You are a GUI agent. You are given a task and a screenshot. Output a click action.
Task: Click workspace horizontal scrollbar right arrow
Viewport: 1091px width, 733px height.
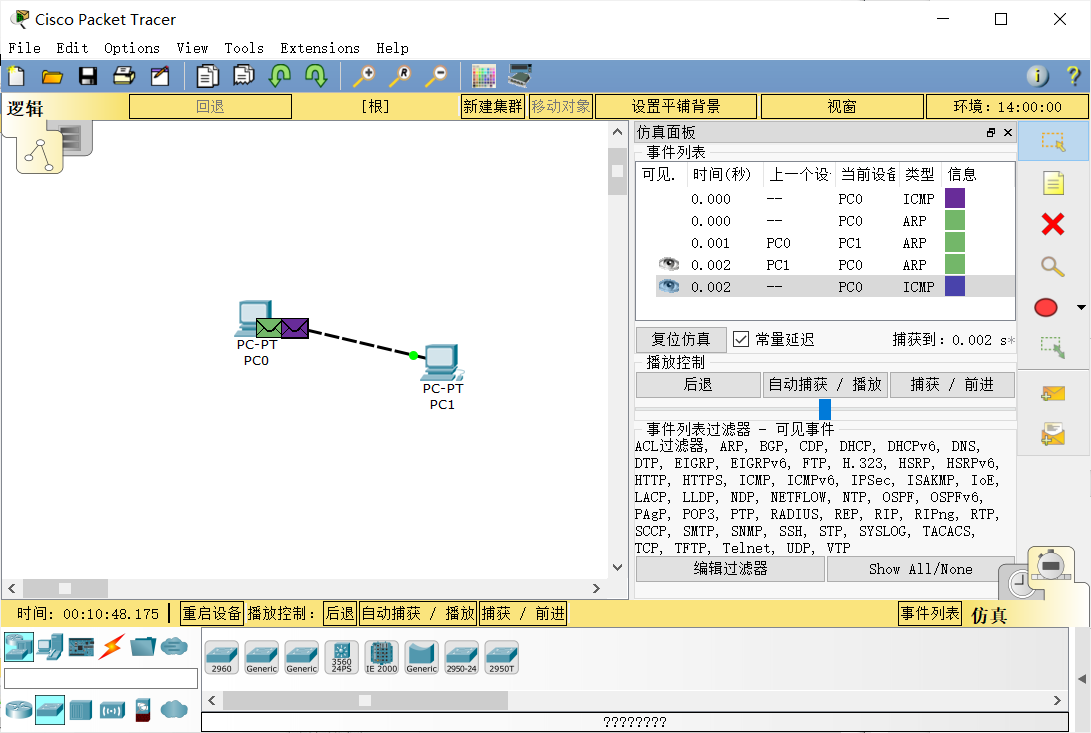[596, 588]
